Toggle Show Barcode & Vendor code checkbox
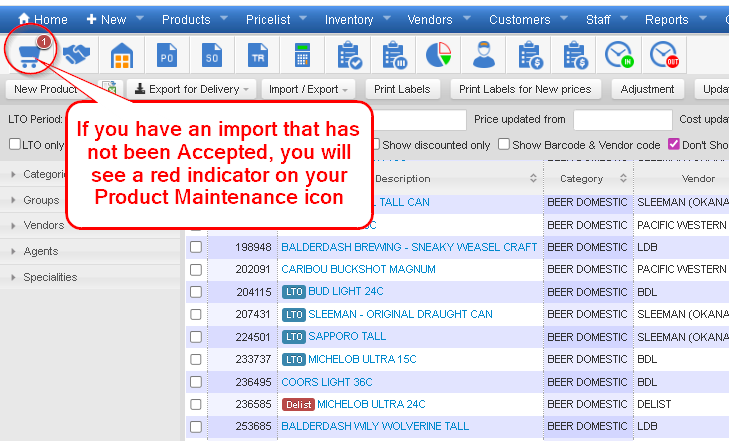Image resolution: width=729 pixels, height=441 pixels. pyautogui.click(x=504, y=145)
